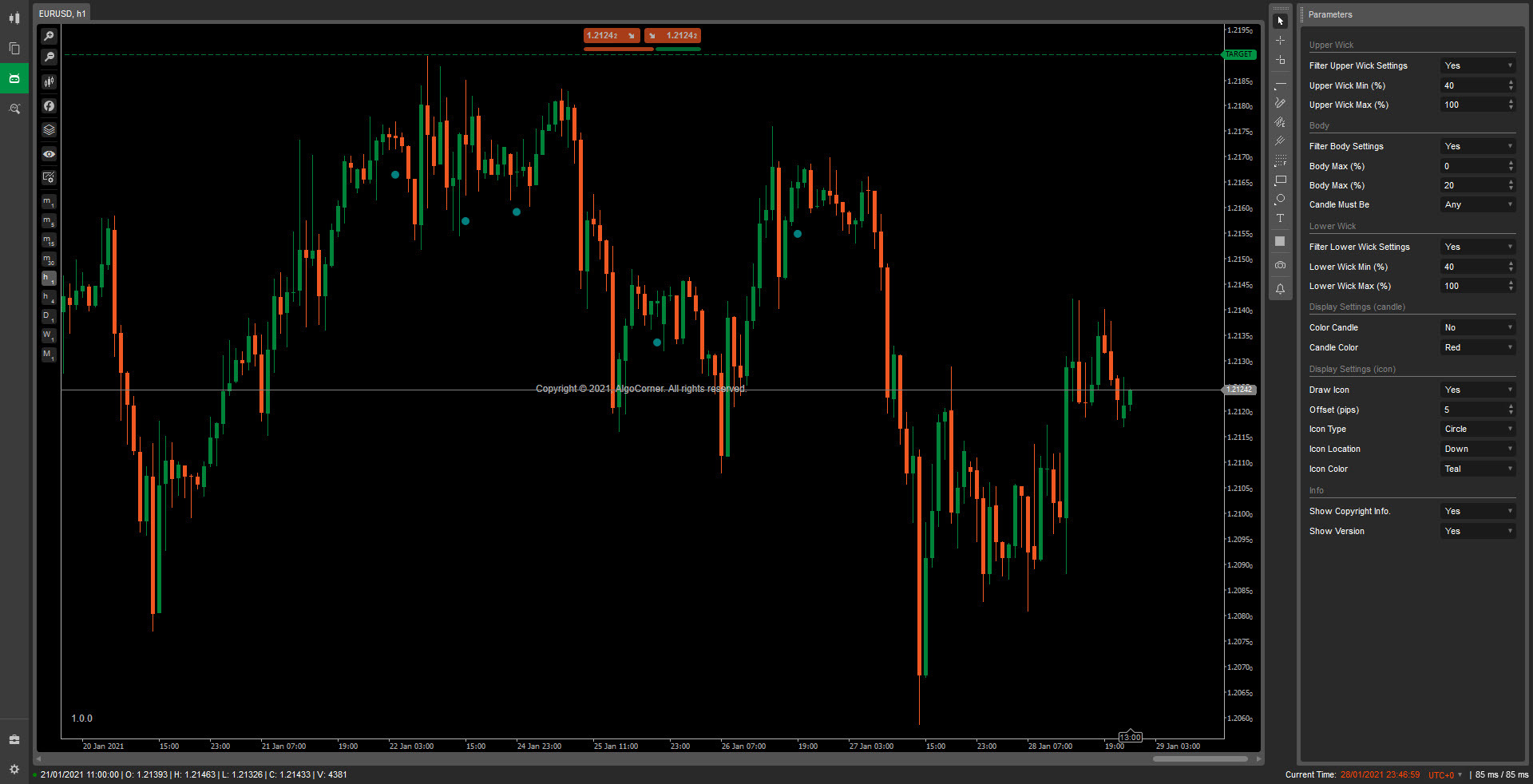Viewport: 1533px width, 784px height.
Task: Activate the crosshair tool
Action: (x=1280, y=41)
